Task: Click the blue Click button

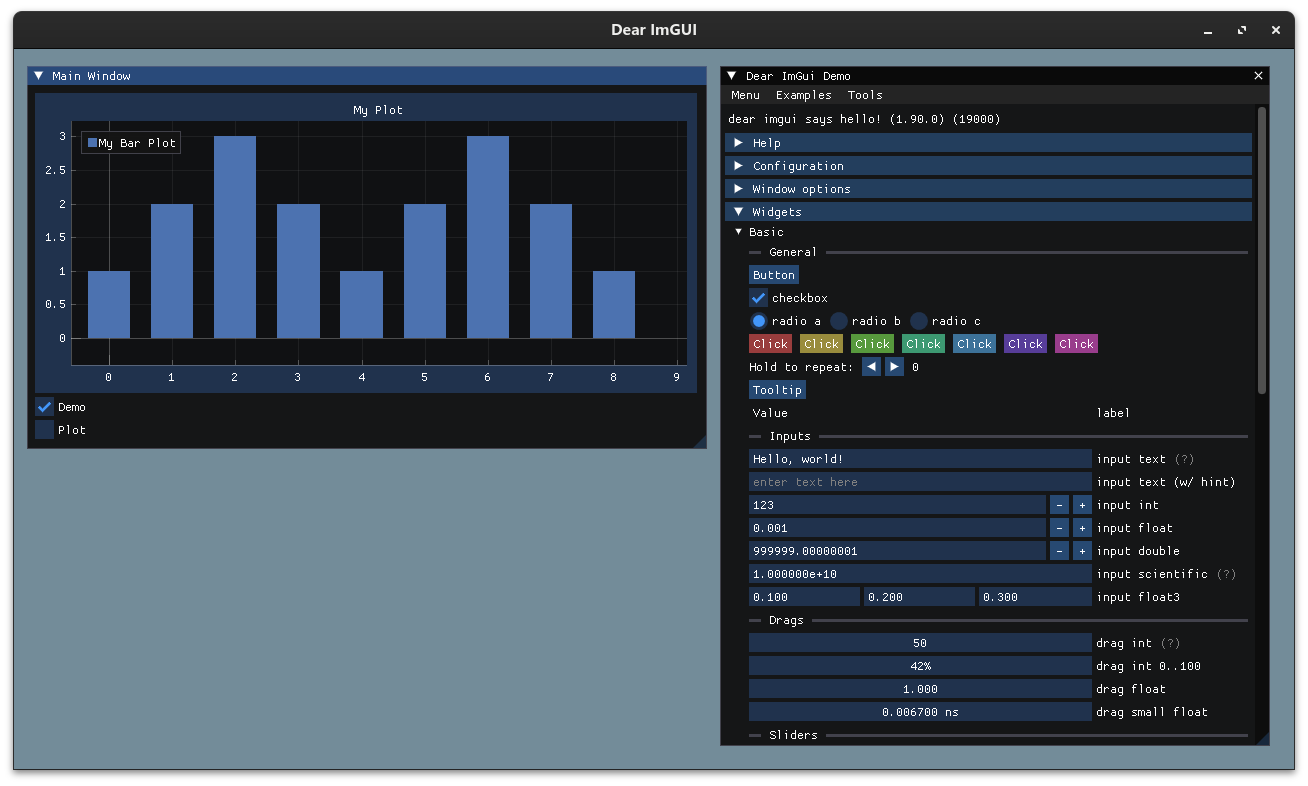Action: (x=974, y=344)
